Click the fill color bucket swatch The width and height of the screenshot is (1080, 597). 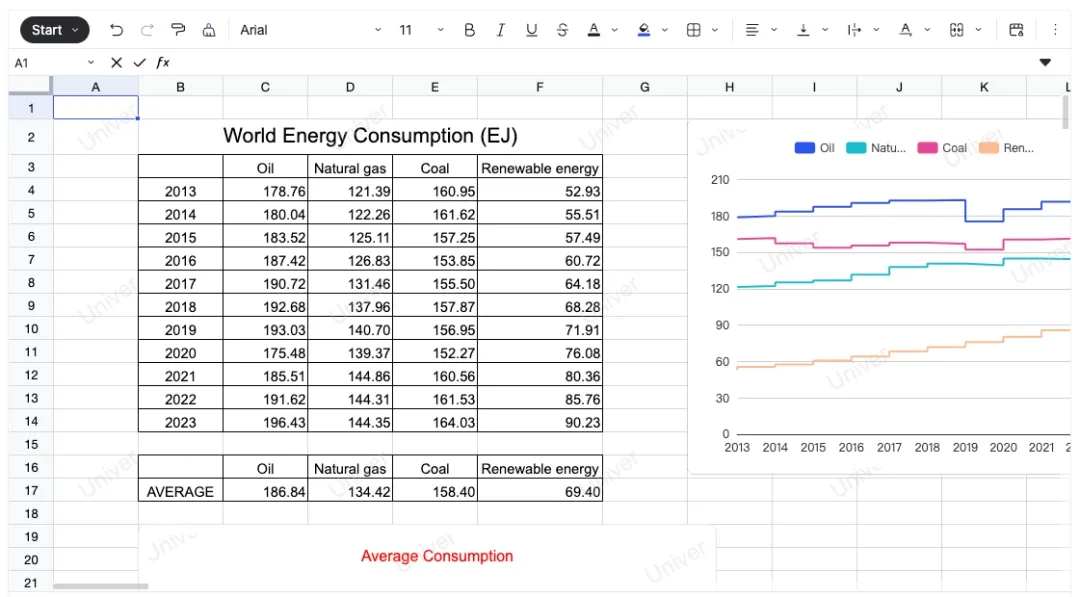pos(644,30)
